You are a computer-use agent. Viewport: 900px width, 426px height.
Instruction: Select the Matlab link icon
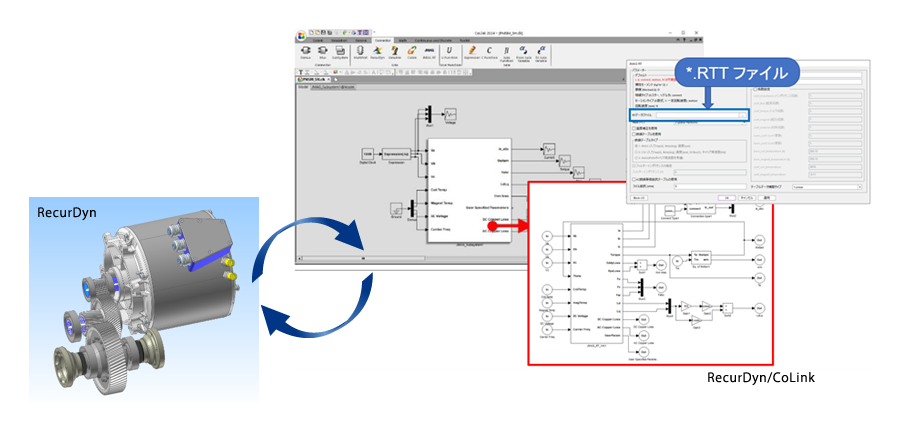click(360, 52)
